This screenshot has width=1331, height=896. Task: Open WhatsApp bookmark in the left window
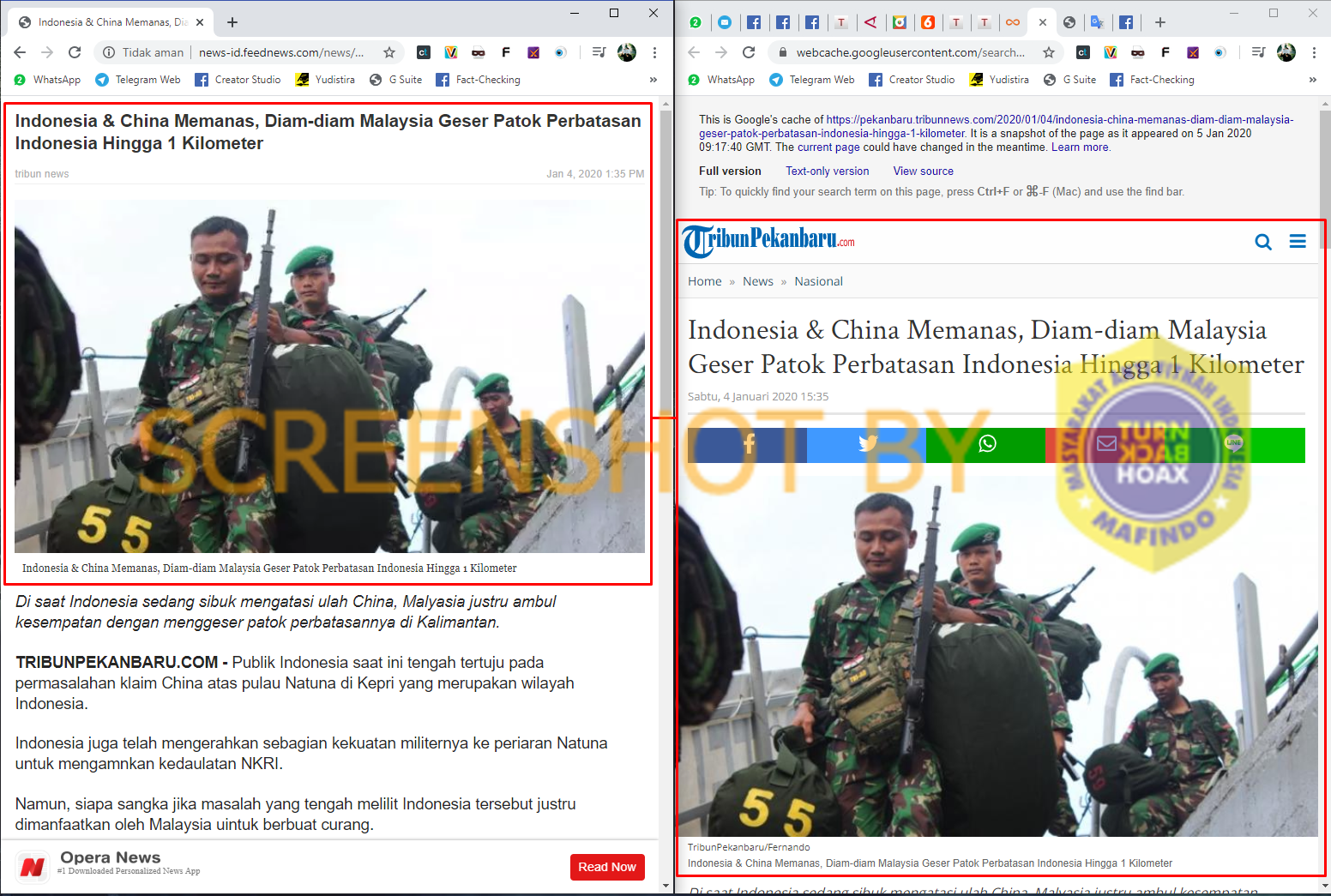coord(48,80)
